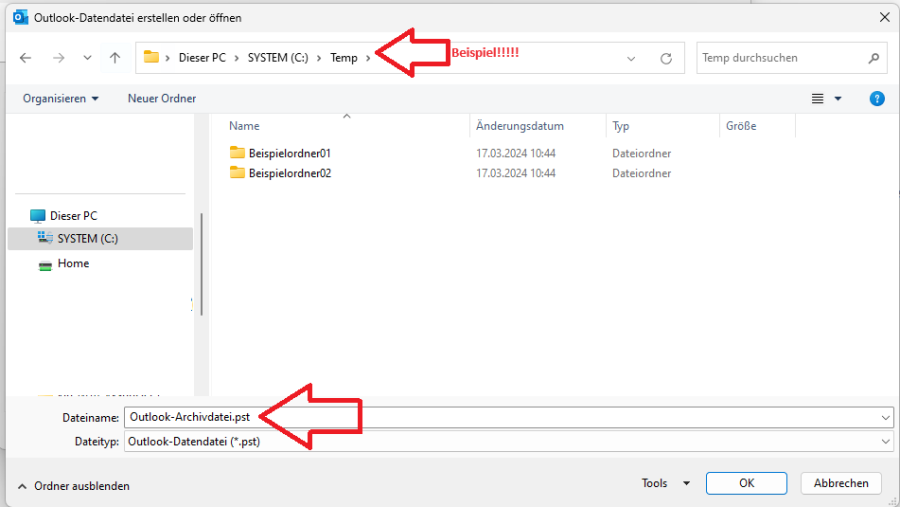
Task: Select the Home drive in navigation pane
Action: click(x=73, y=264)
